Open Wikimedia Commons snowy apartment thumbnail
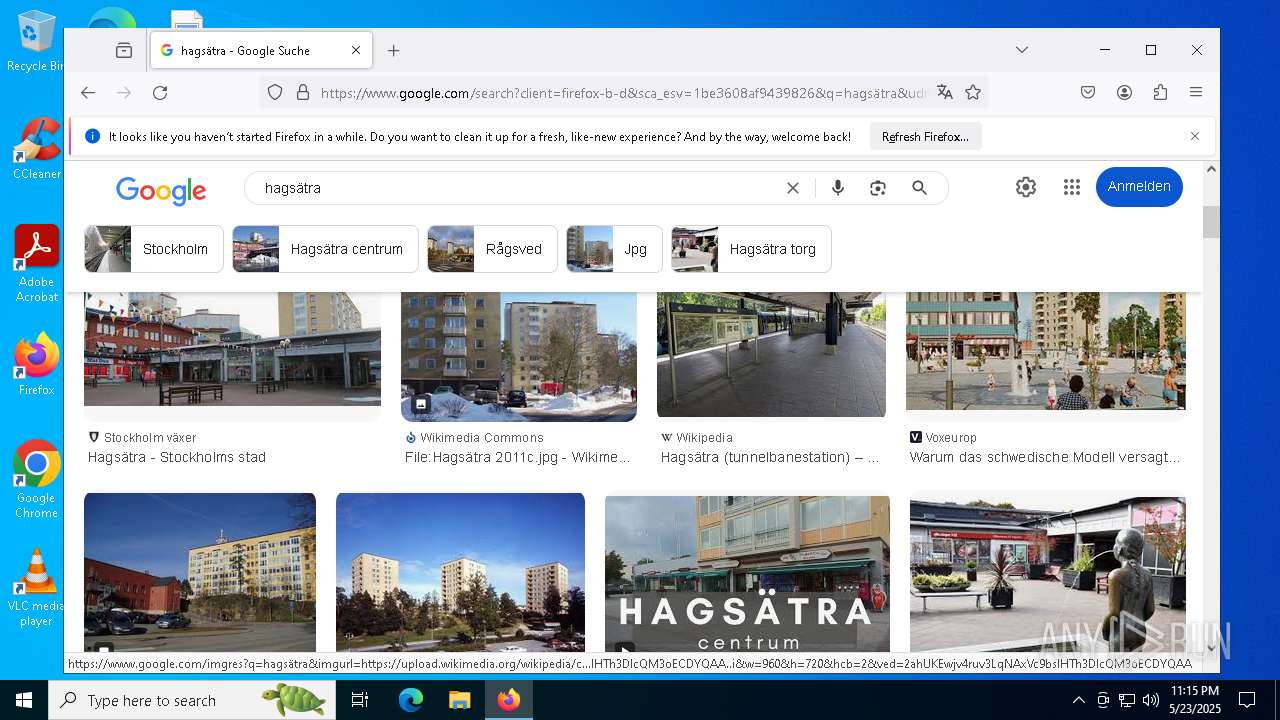This screenshot has height=720, width=1280. click(519, 356)
